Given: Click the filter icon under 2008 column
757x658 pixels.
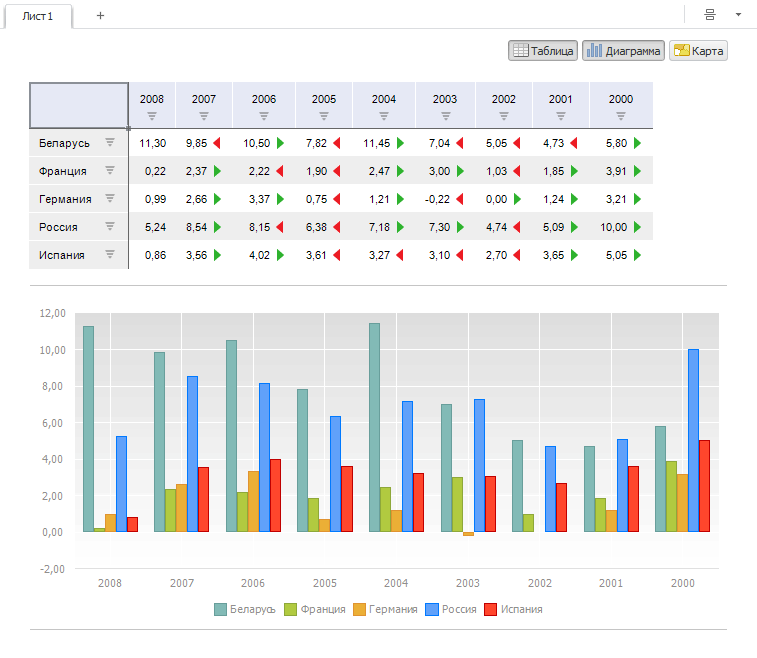Looking at the screenshot, I should 152,115.
